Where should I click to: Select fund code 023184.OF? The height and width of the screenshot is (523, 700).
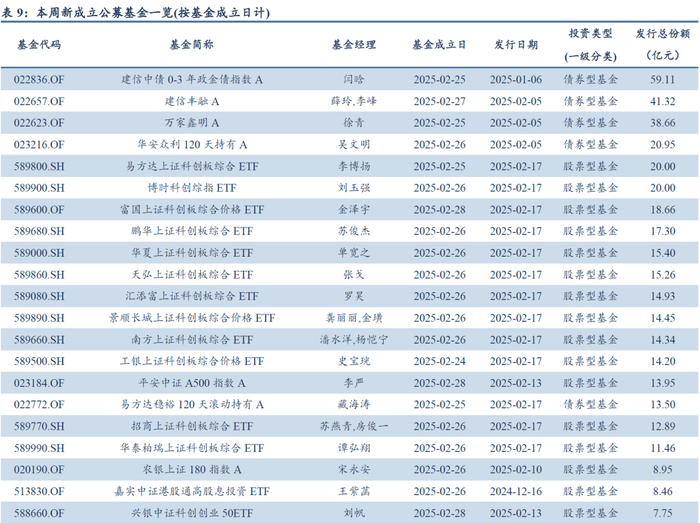tap(39, 383)
